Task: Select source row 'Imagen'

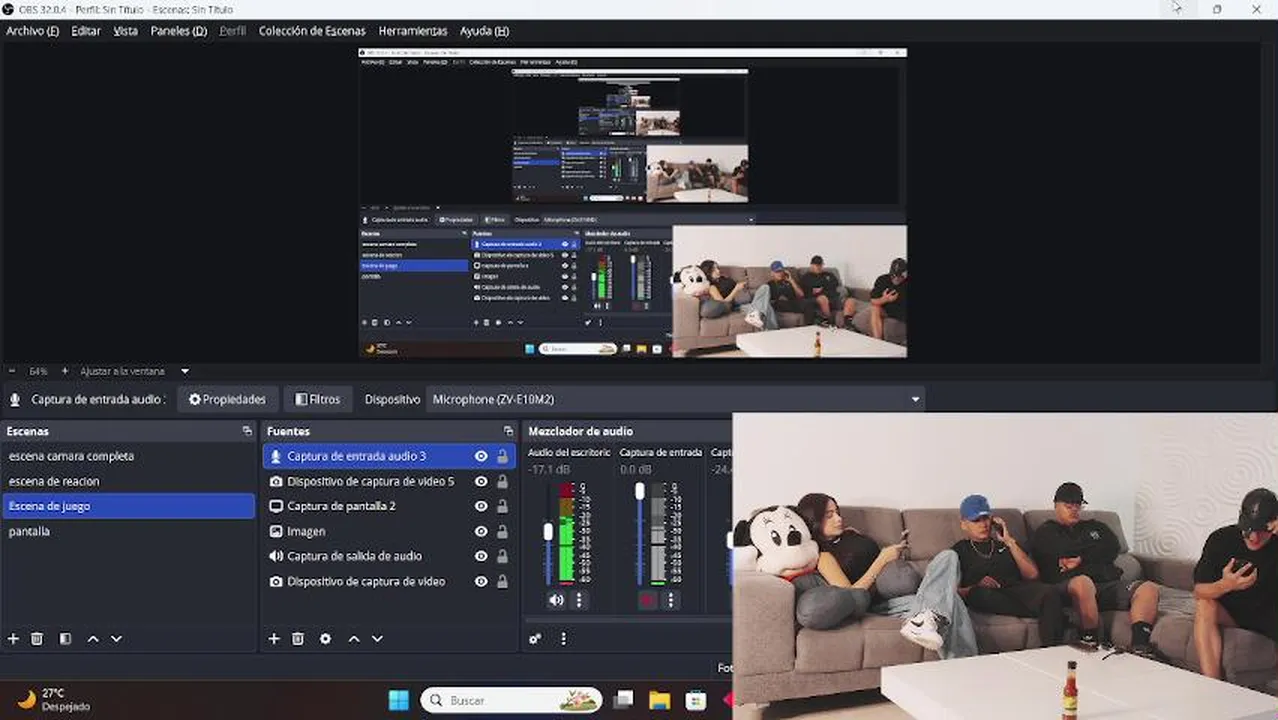Action: (389, 531)
